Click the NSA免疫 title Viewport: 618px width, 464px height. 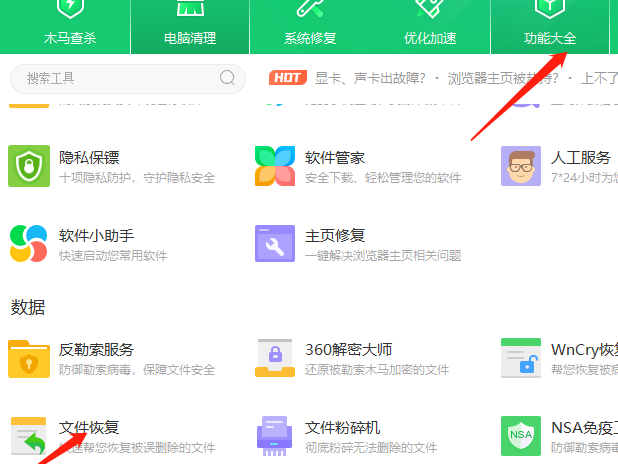[x=584, y=428]
